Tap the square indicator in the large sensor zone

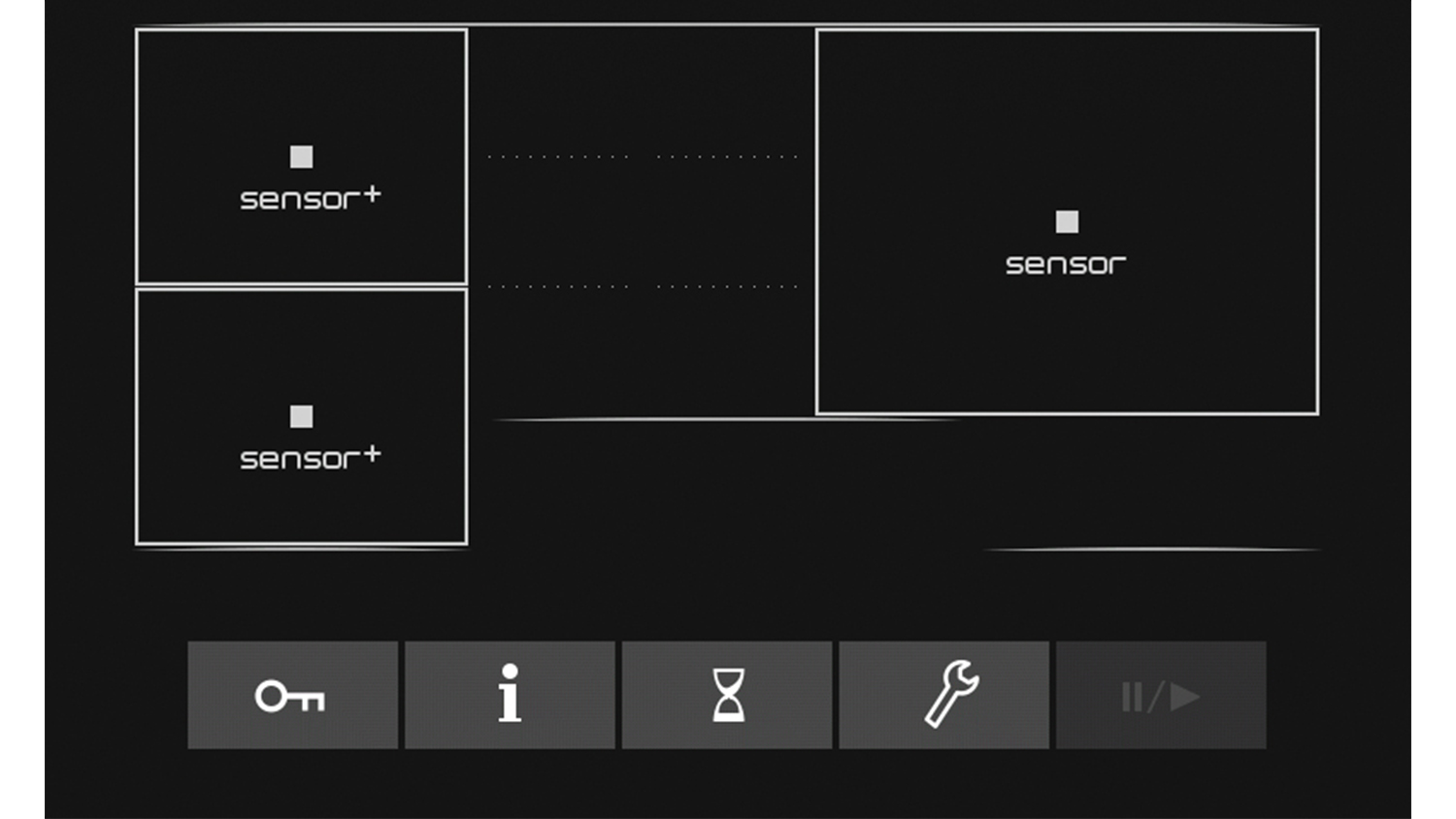pos(1067,222)
